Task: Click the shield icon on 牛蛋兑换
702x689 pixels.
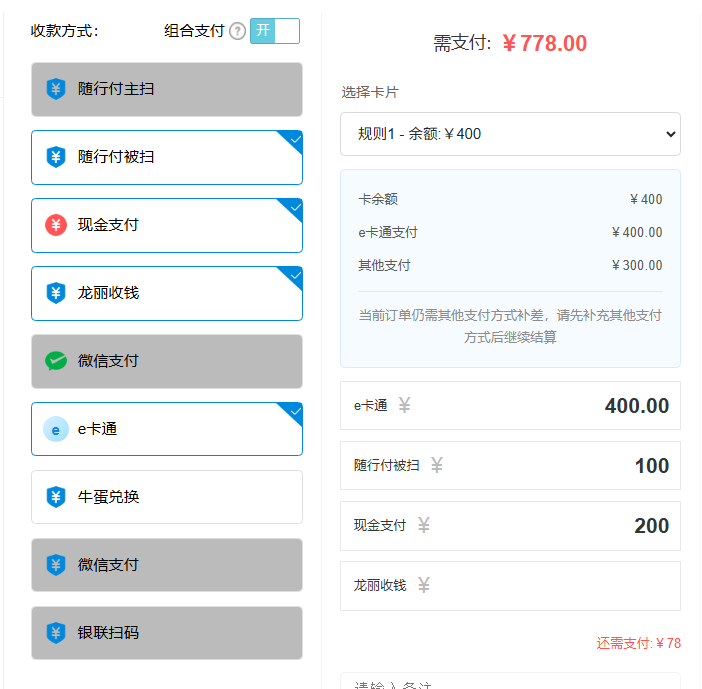Action: tap(56, 497)
